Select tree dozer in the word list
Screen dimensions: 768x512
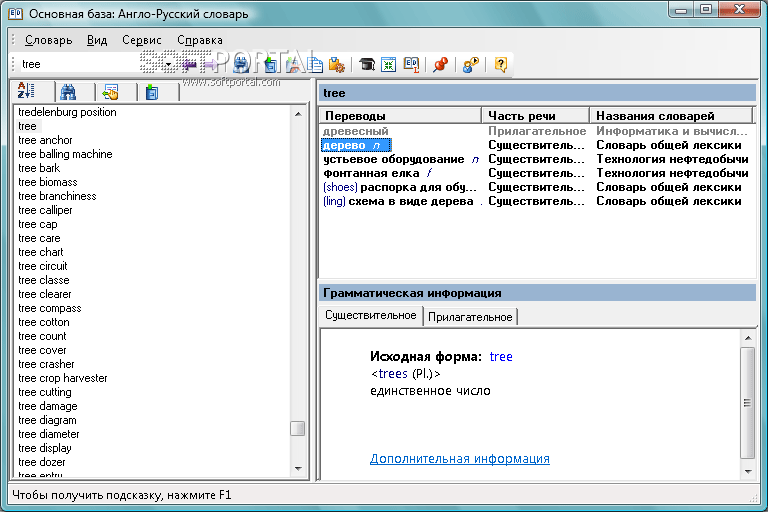pyautogui.click(x=42, y=462)
